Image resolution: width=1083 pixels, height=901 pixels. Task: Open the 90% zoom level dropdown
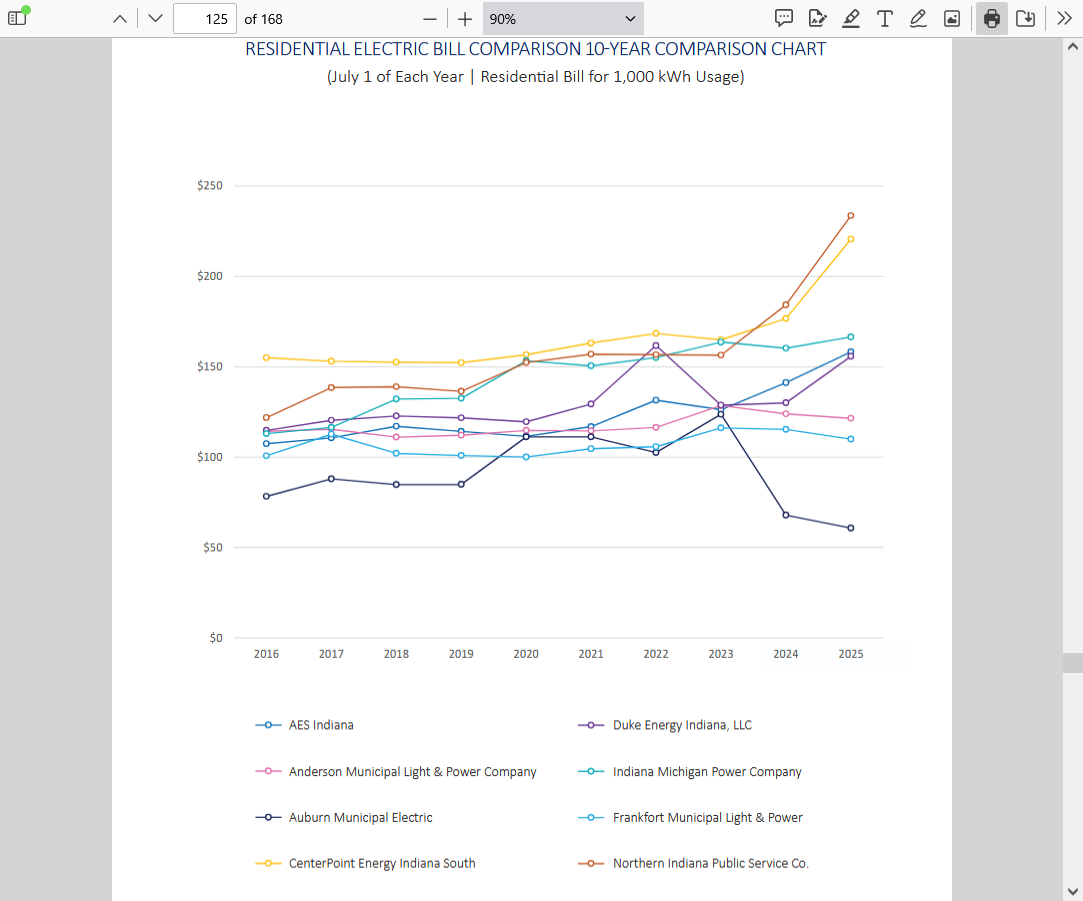coord(563,18)
